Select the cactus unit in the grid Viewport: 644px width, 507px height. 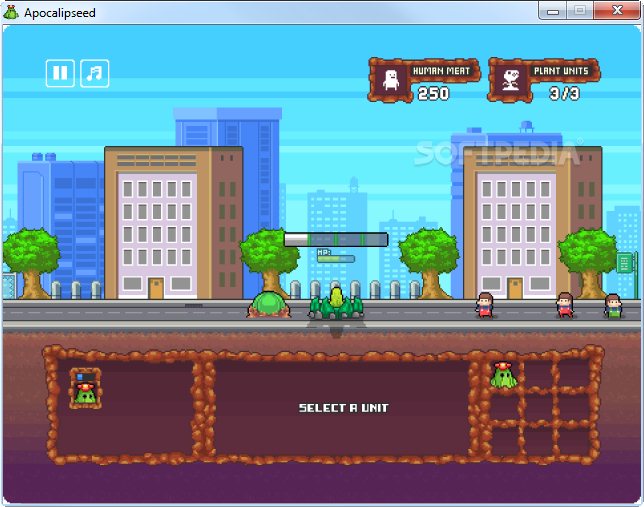point(503,375)
